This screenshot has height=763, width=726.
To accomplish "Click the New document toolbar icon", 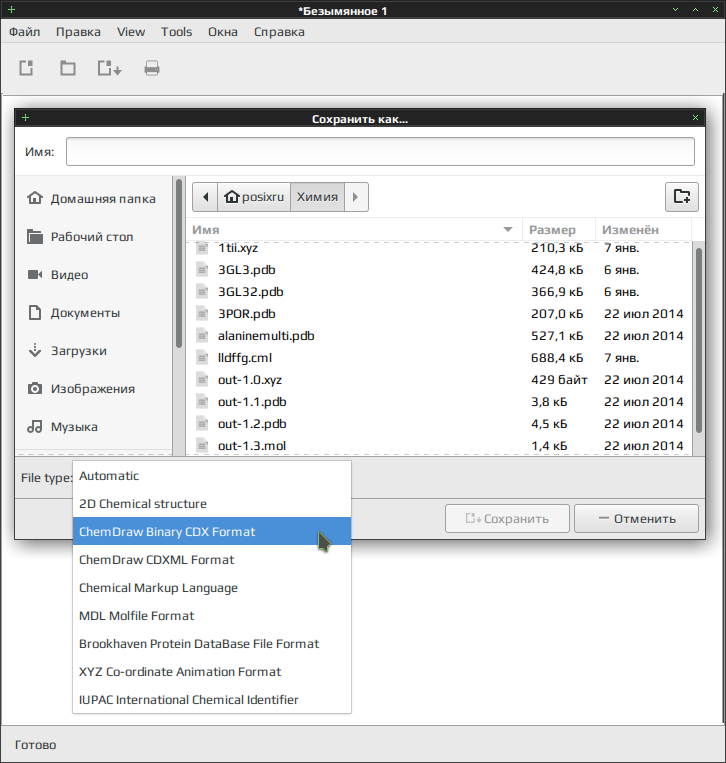I will pos(26,68).
